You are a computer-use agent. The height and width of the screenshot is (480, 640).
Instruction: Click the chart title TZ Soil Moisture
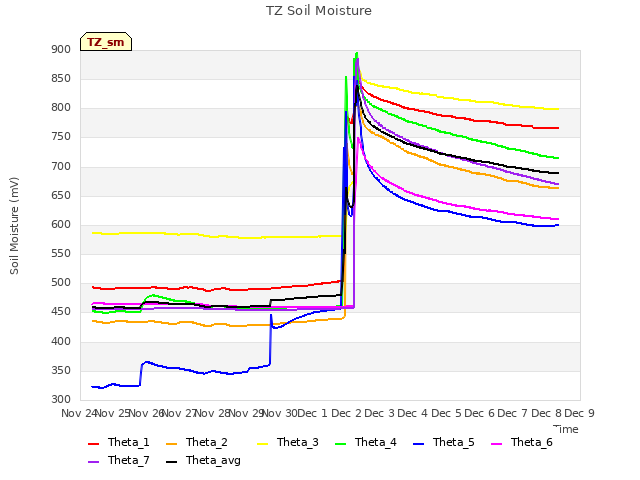coord(319,11)
